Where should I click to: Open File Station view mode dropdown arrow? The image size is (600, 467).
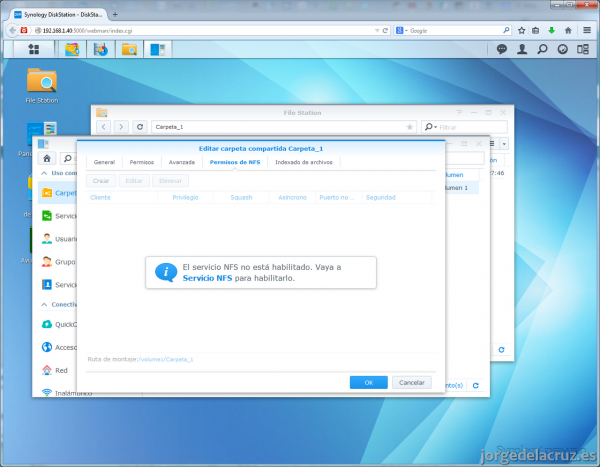(504, 144)
